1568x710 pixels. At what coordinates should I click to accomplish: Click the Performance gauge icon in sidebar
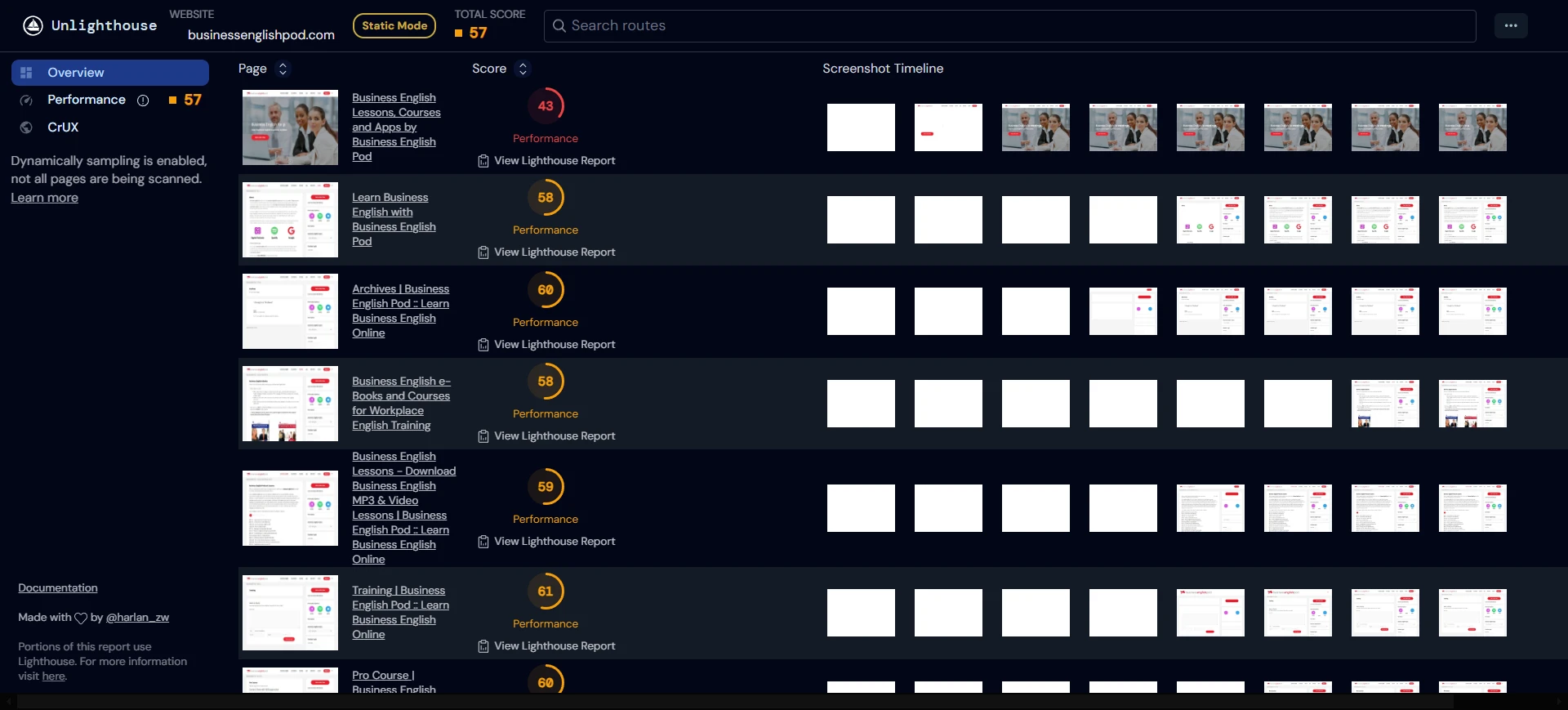click(26, 100)
